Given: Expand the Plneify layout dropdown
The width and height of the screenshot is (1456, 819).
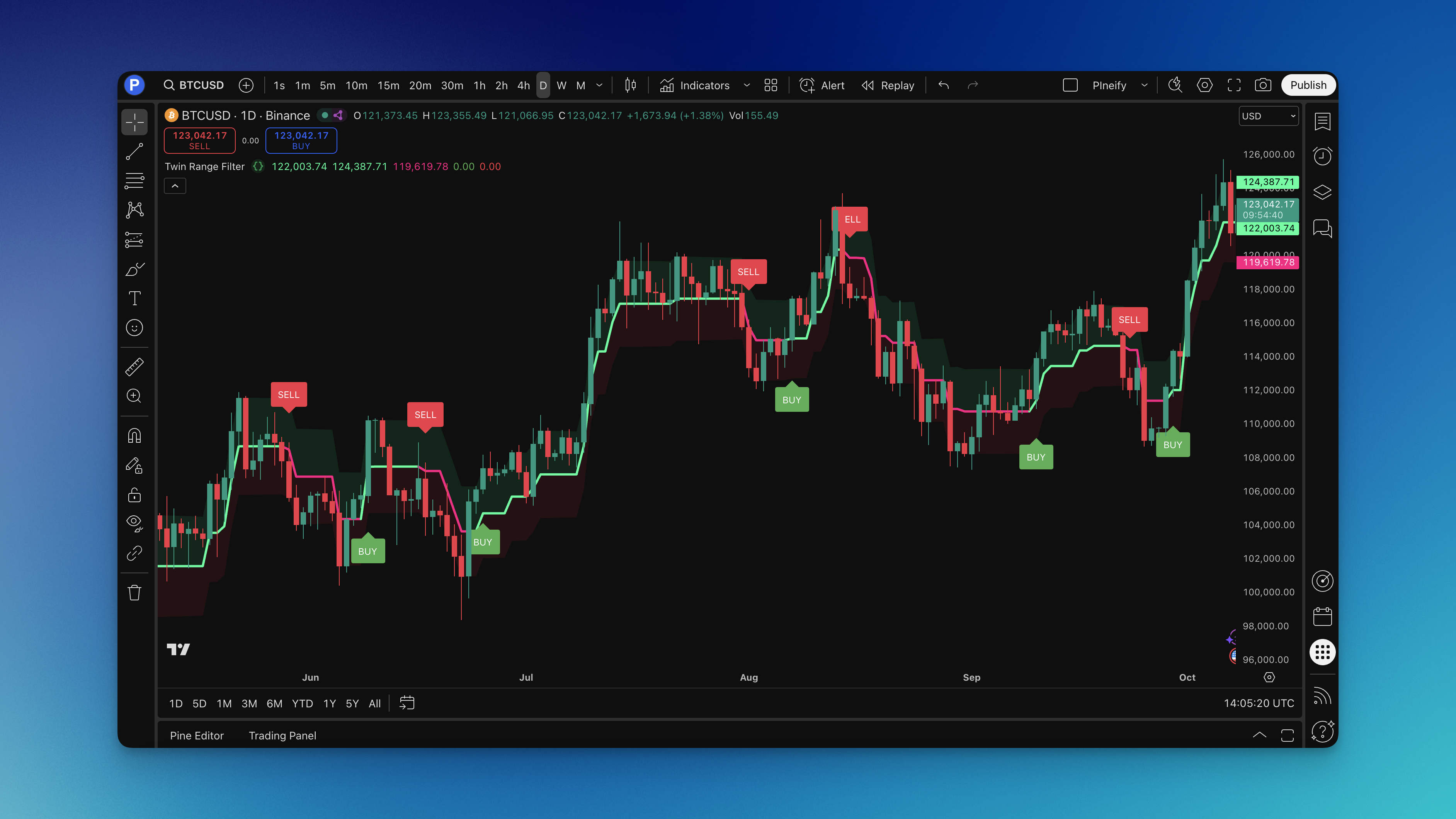Looking at the screenshot, I should 1144,85.
